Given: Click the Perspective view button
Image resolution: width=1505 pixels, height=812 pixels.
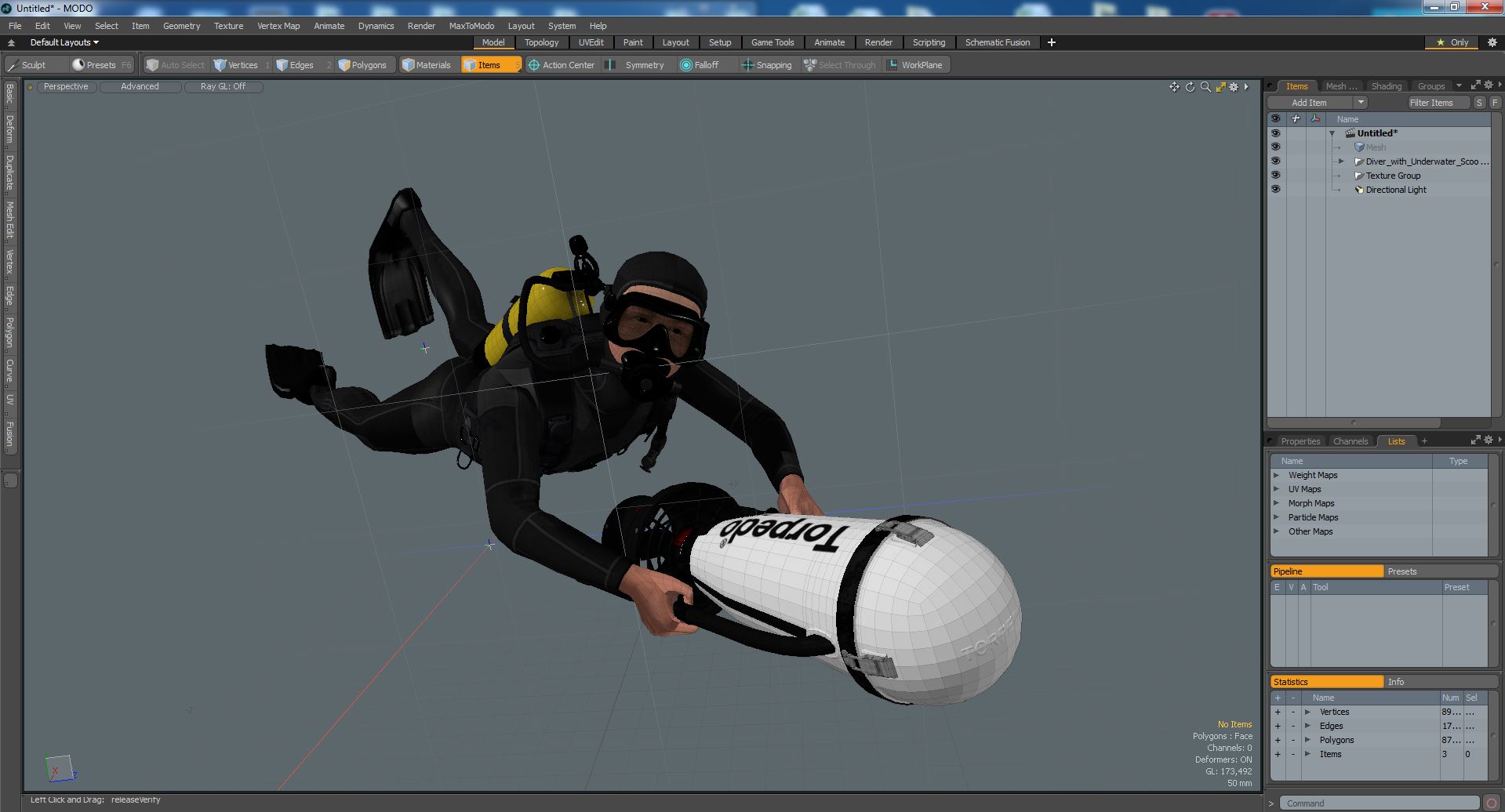Looking at the screenshot, I should [66, 87].
